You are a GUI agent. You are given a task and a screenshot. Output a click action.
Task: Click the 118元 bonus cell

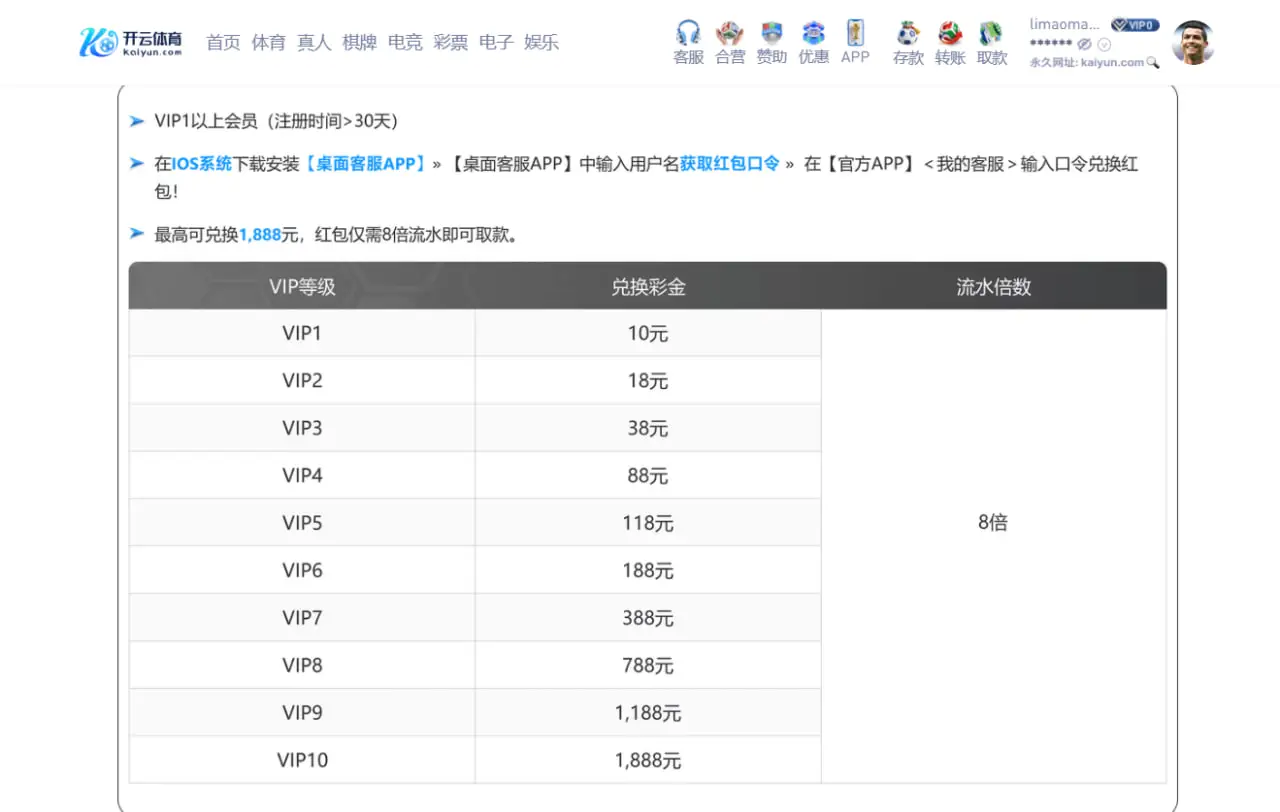(x=648, y=523)
